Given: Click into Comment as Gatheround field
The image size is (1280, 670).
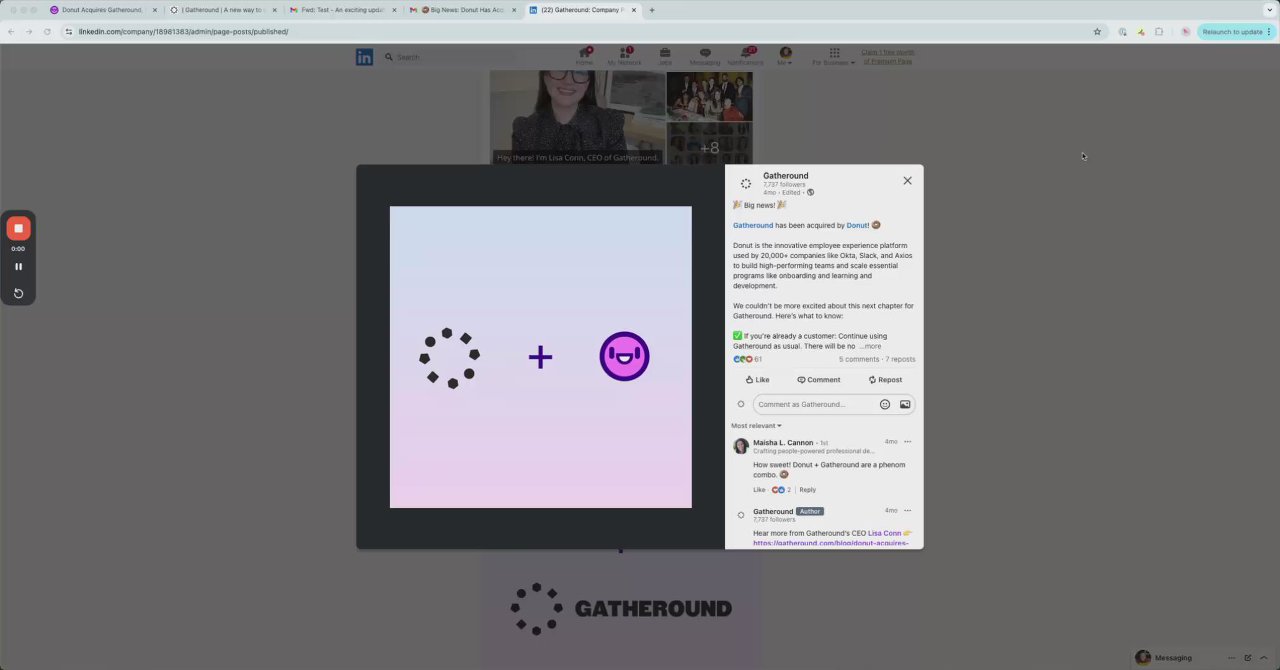Looking at the screenshot, I should coord(813,404).
